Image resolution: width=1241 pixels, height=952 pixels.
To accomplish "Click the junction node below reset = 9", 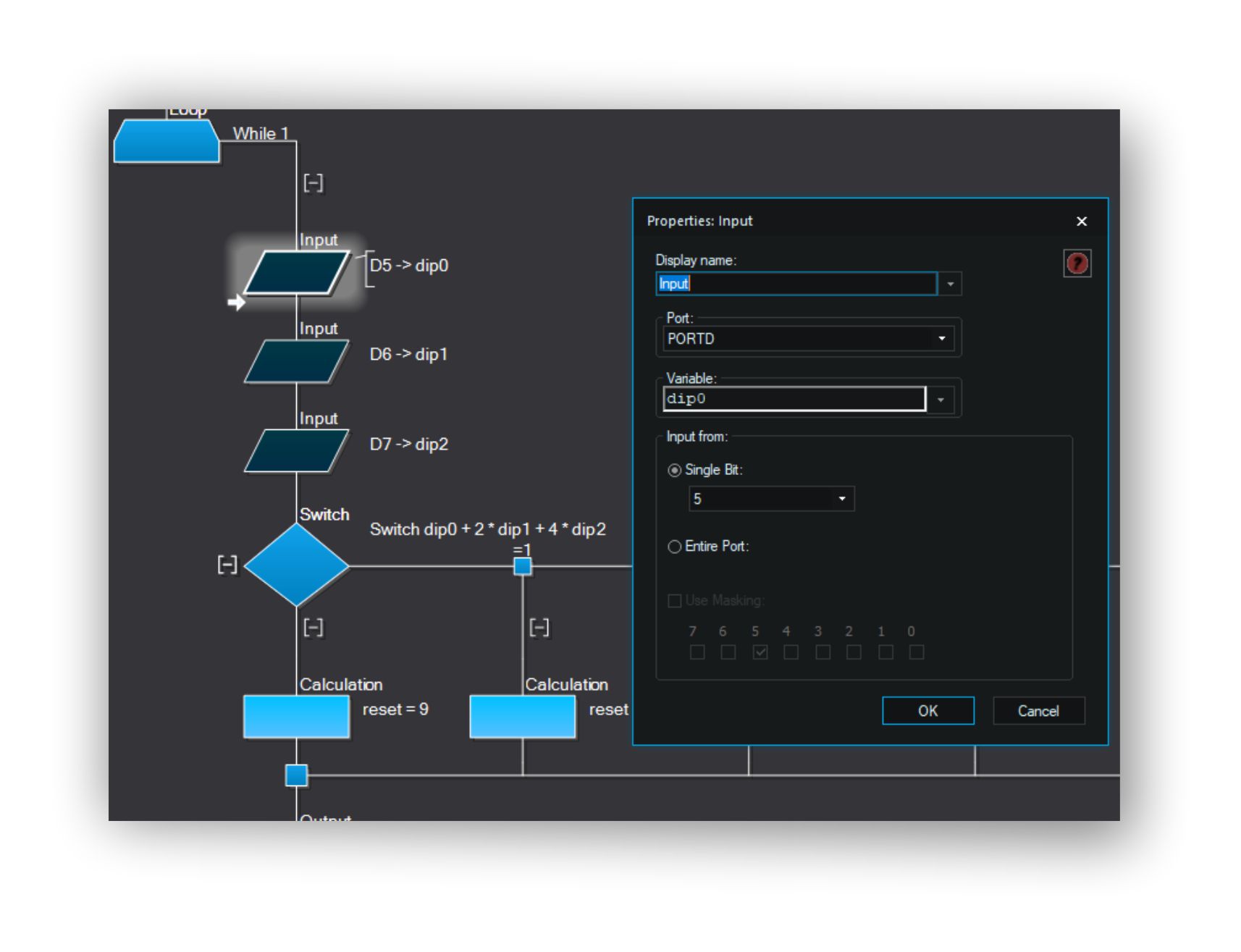I will pos(296,775).
